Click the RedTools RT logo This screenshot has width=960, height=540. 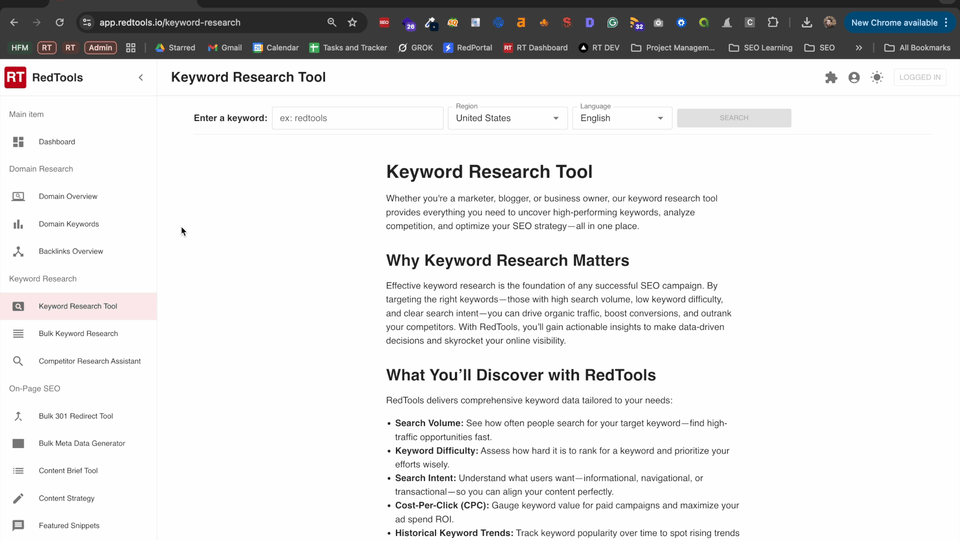coord(15,77)
